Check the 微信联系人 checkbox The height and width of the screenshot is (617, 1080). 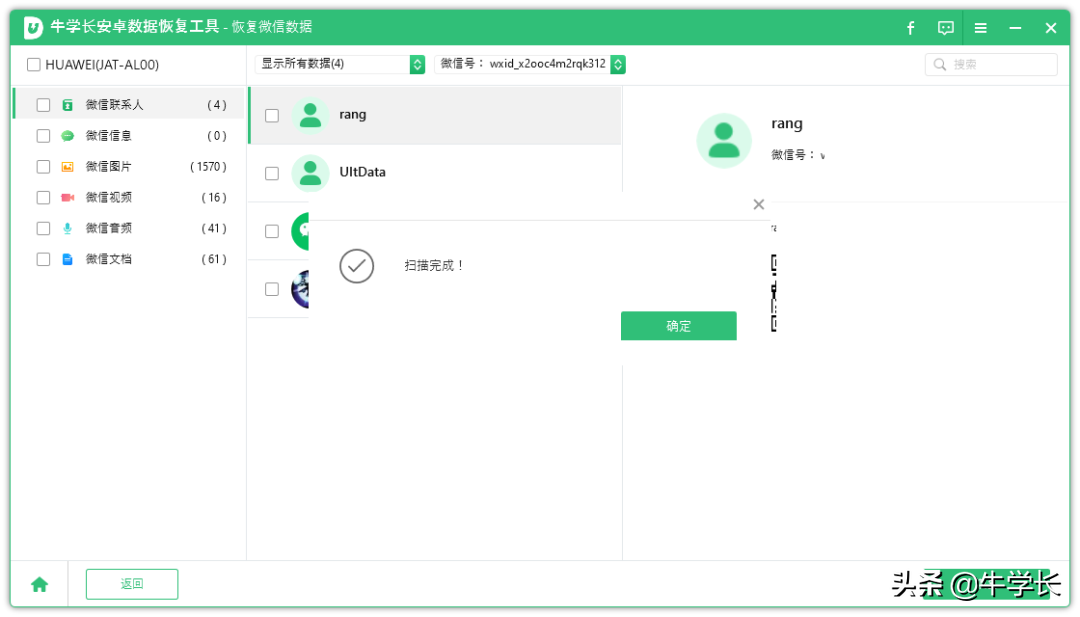click(43, 105)
